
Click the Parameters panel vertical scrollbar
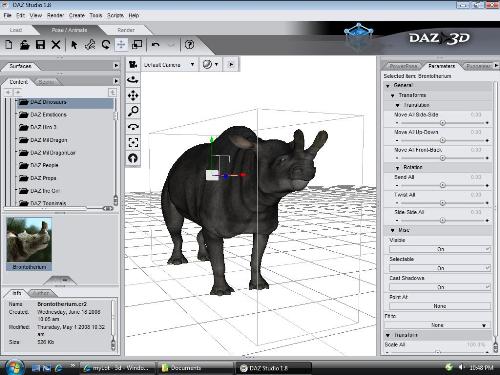coord(496,217)
